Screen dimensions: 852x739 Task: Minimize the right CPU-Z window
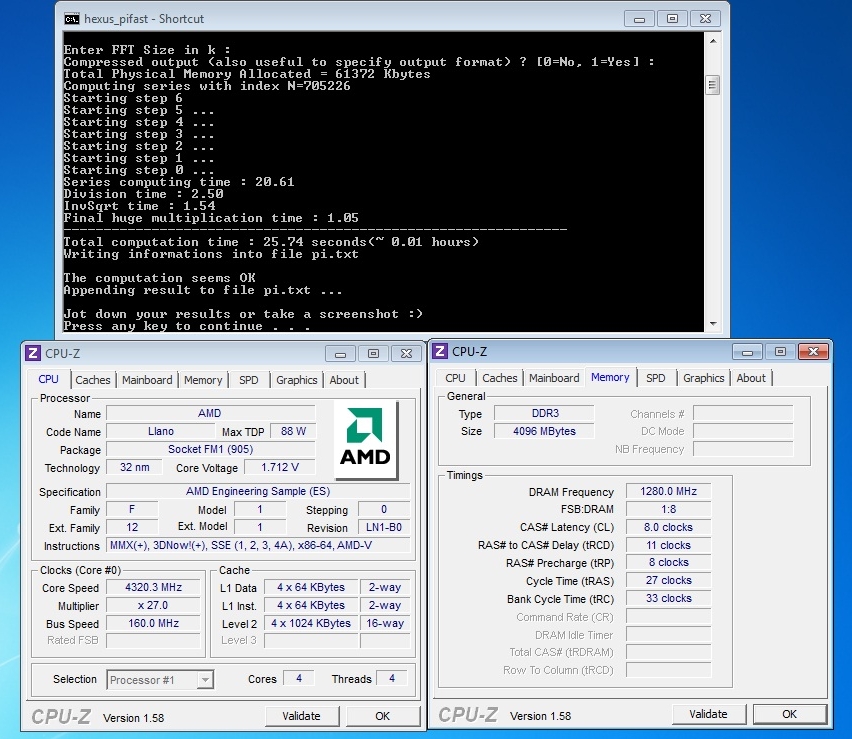(747, 352)
